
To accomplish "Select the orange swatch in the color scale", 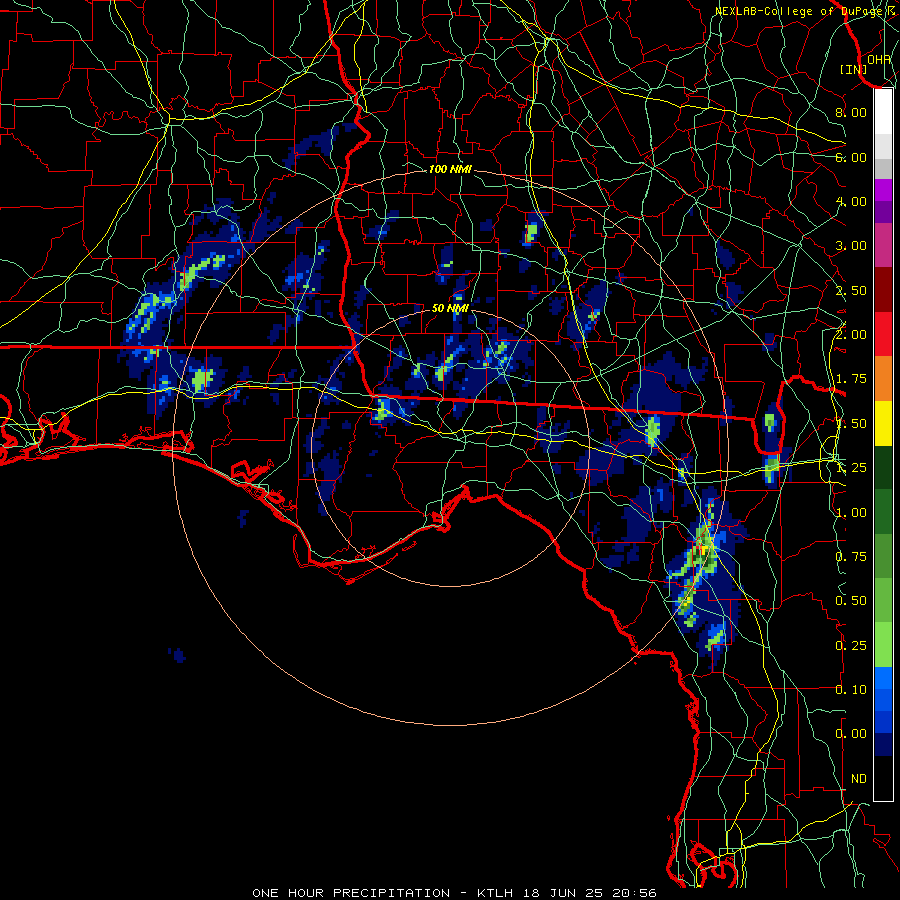I will [x=883, y=379].
